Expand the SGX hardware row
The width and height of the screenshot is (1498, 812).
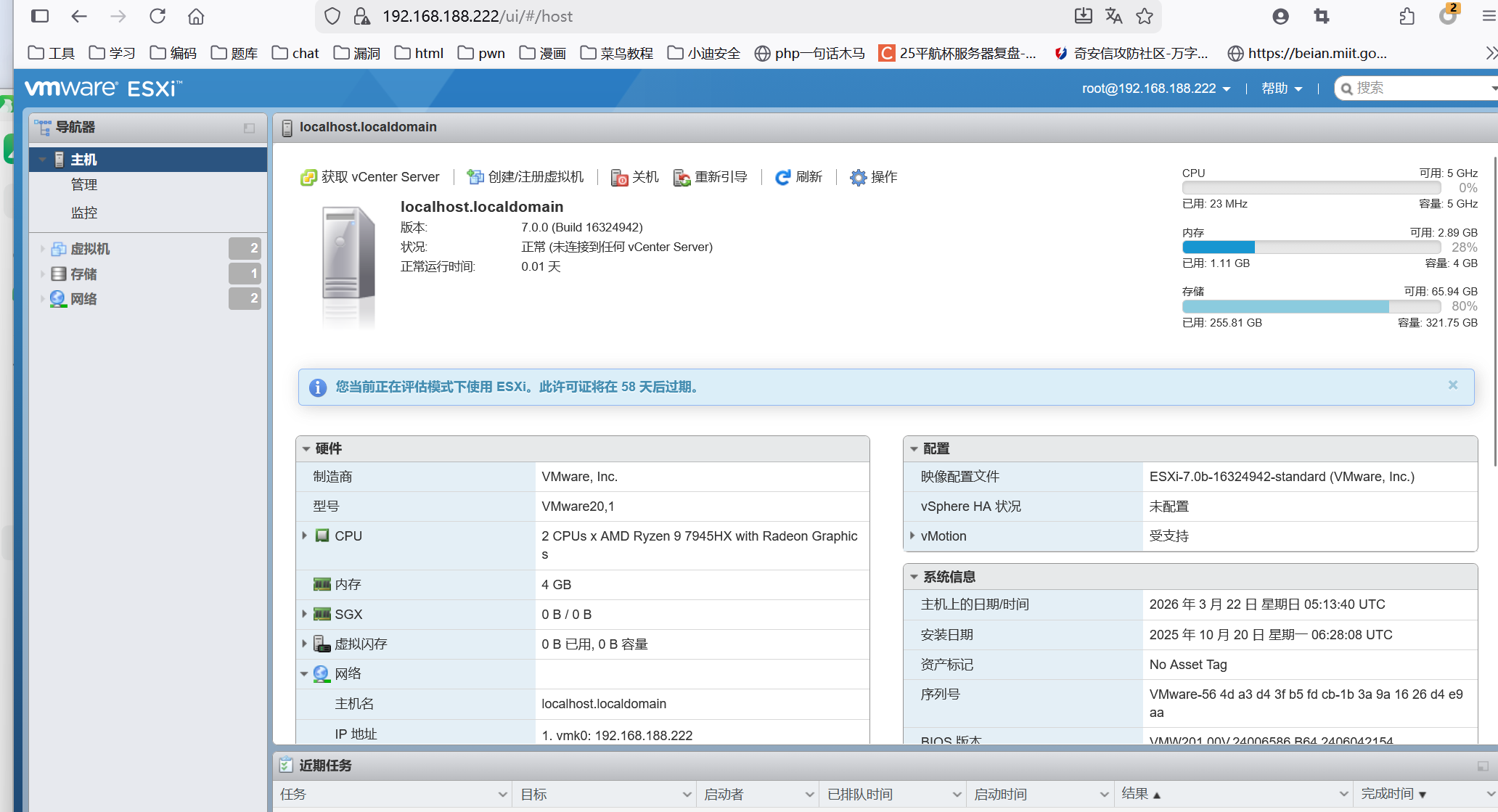click(305, 614)
